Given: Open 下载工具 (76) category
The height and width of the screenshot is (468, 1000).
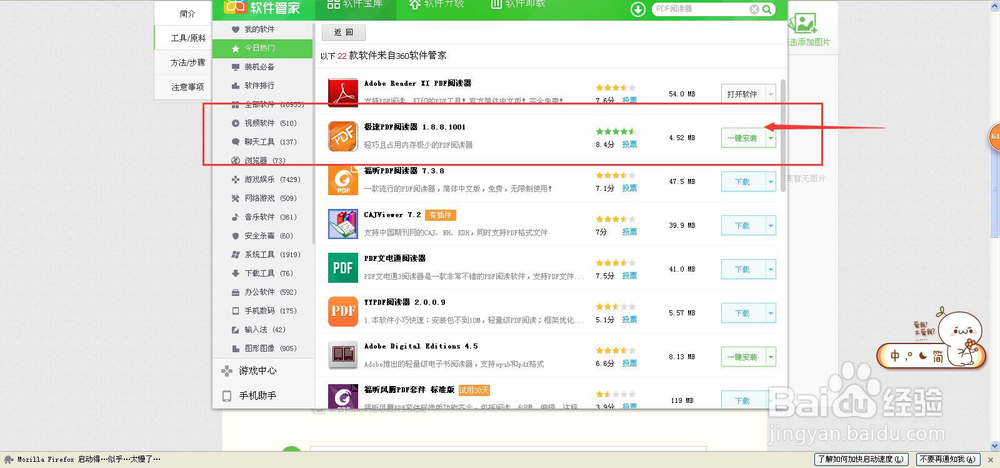Looking at the screenshot, I should [x=261, y=273].
